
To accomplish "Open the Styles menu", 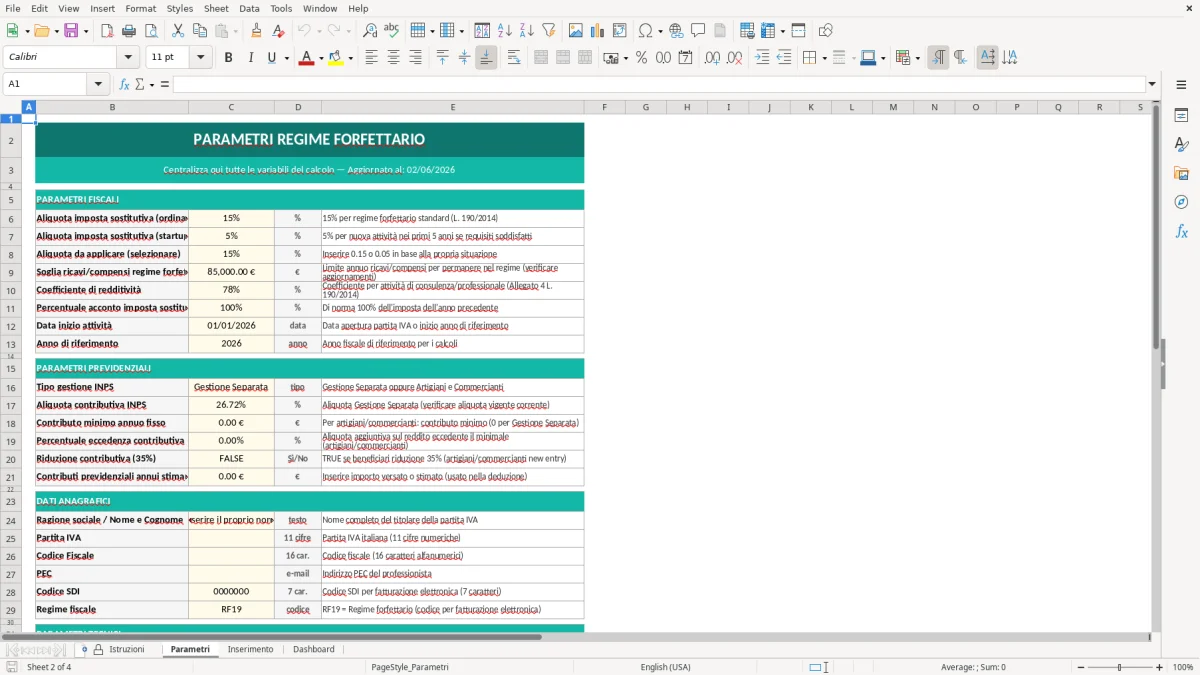I will pyautogui.click(x=180, y=8).
